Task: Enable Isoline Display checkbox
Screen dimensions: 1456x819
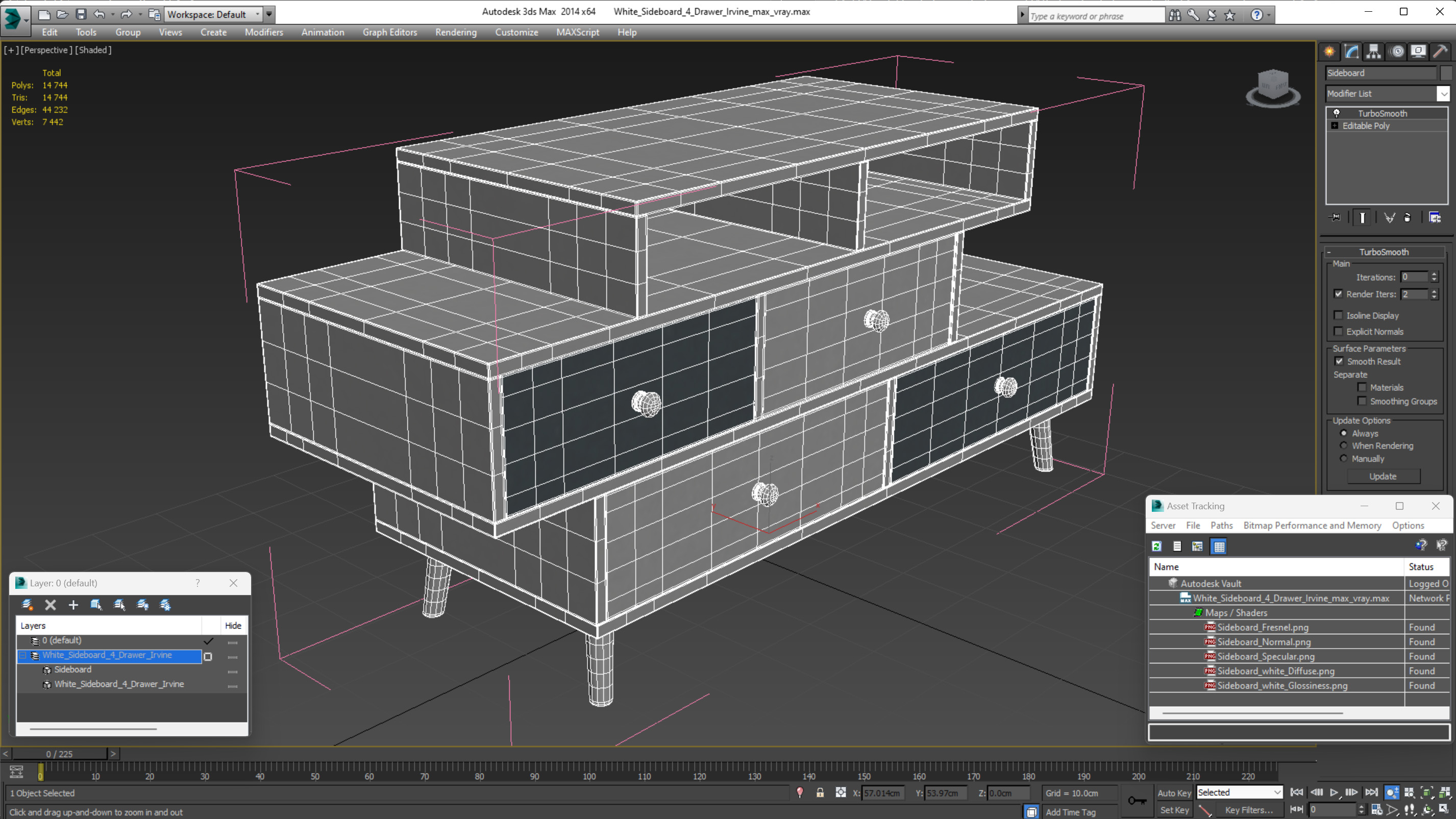Action: (x=1338, y=315)
